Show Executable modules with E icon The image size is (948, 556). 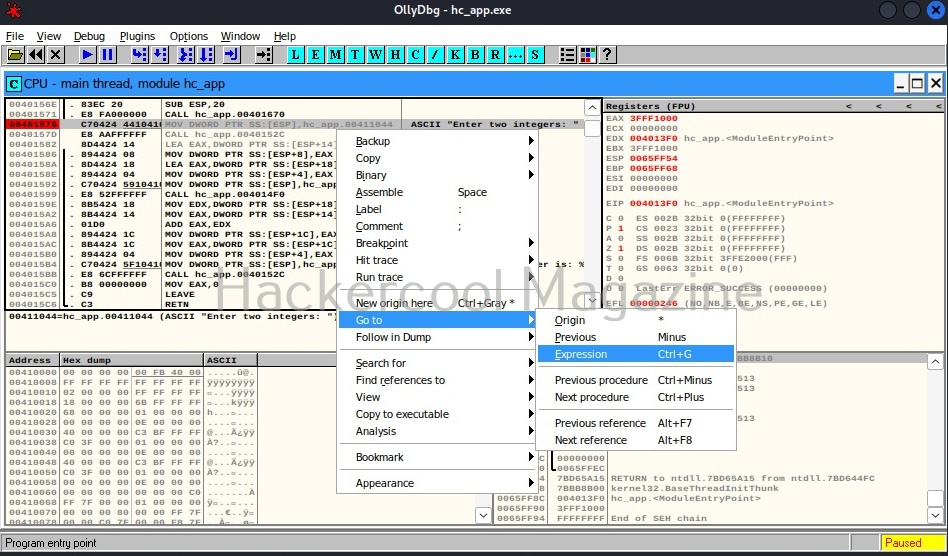[x=315, y=55]
